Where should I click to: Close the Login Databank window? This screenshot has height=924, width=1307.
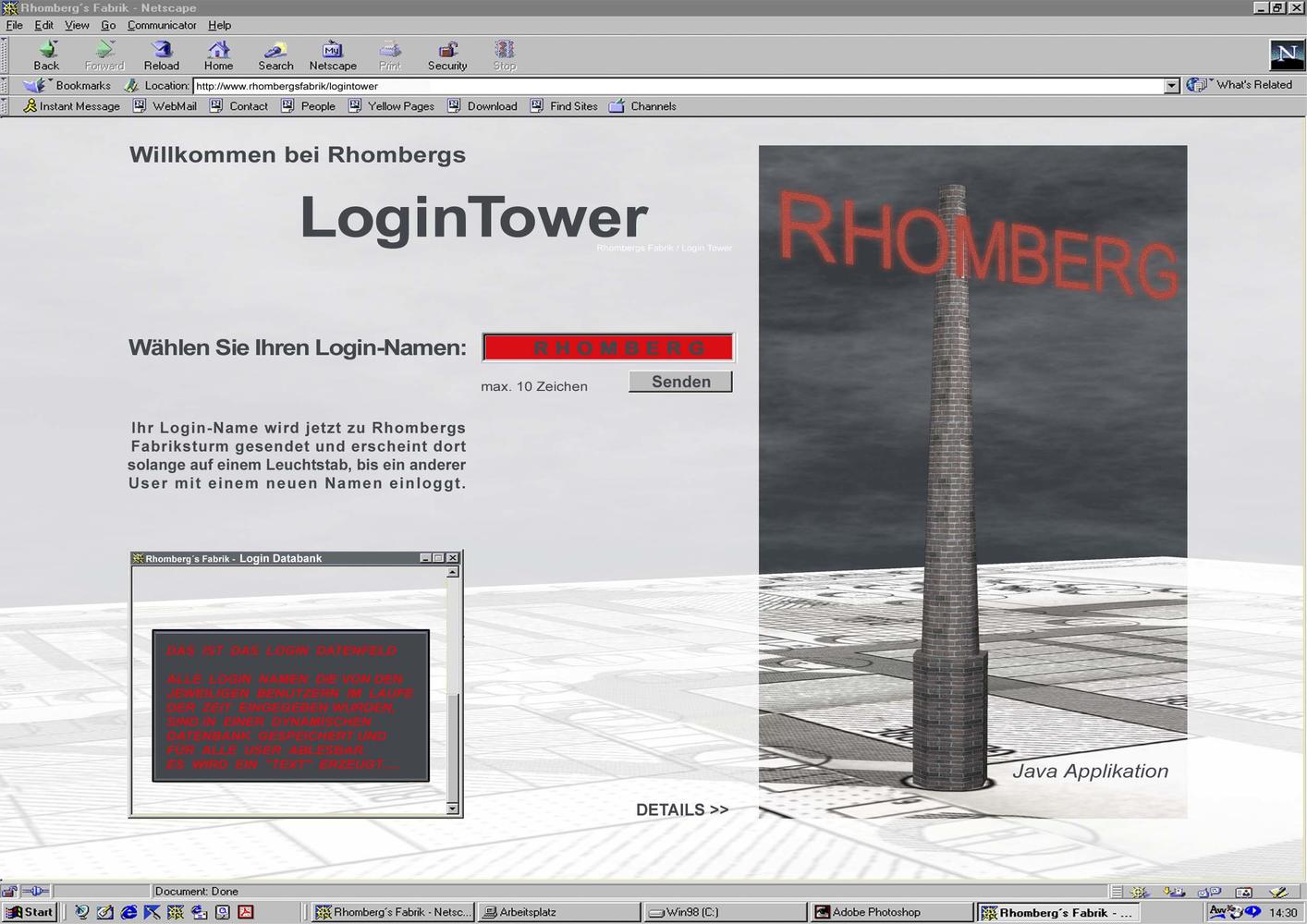(x=453, y=558)
